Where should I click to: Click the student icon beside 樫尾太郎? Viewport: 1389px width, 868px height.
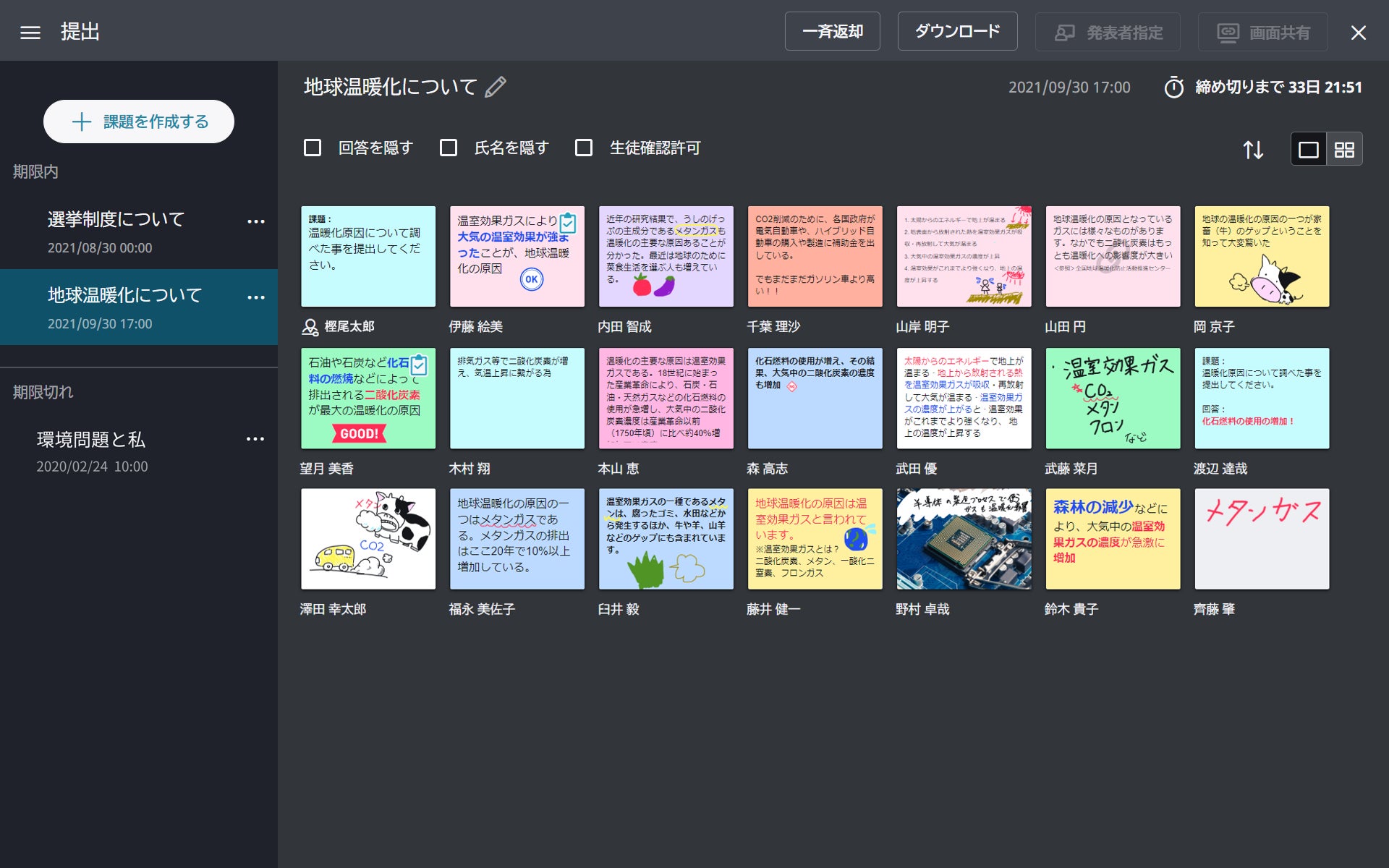pos(310,326)
